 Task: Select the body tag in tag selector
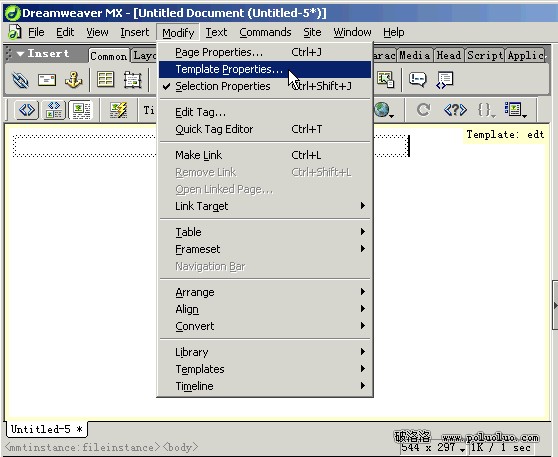[x=180, y=447]
